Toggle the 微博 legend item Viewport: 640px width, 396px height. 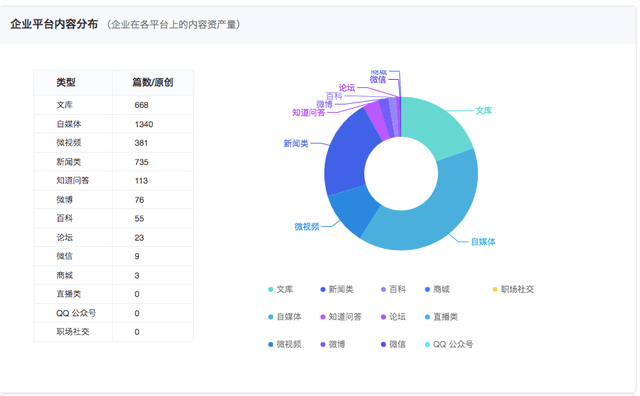click(333, 344)
